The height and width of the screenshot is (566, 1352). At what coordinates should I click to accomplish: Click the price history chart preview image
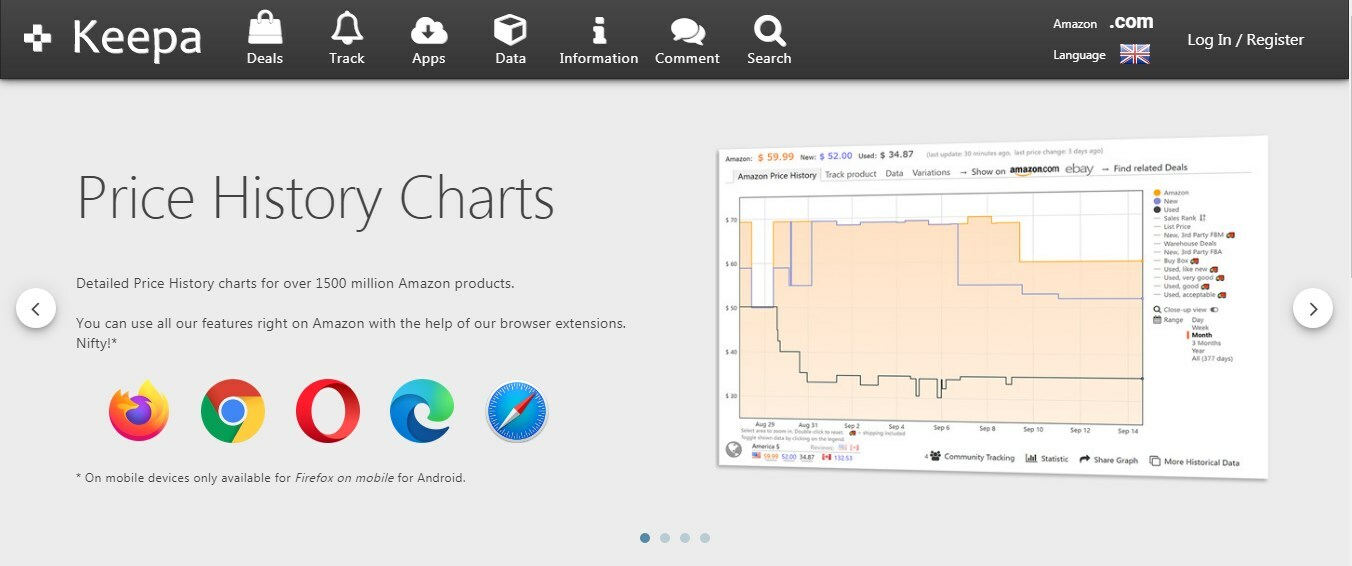pos(993,307)
